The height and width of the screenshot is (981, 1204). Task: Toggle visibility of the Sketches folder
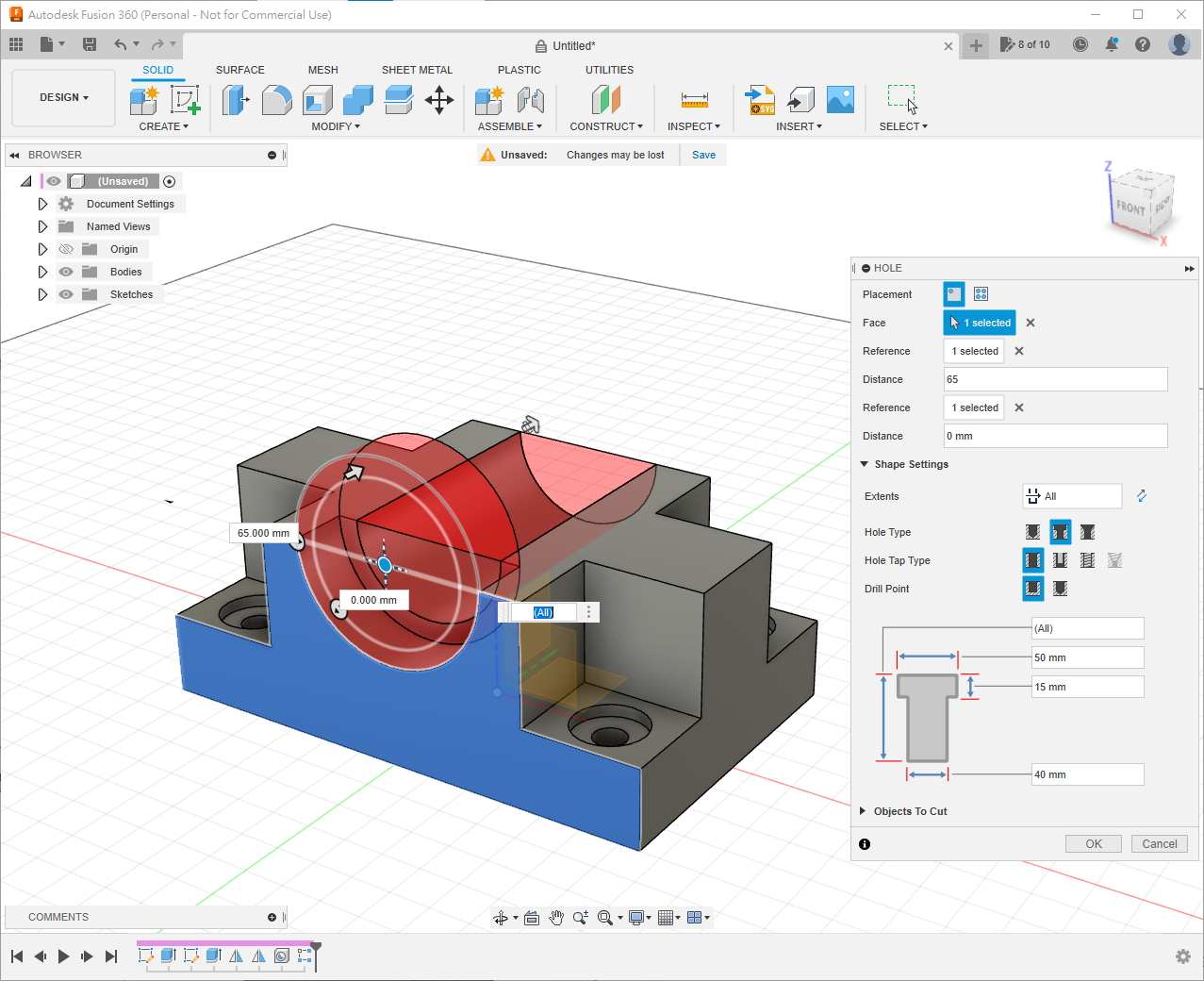tap(66, 294)
